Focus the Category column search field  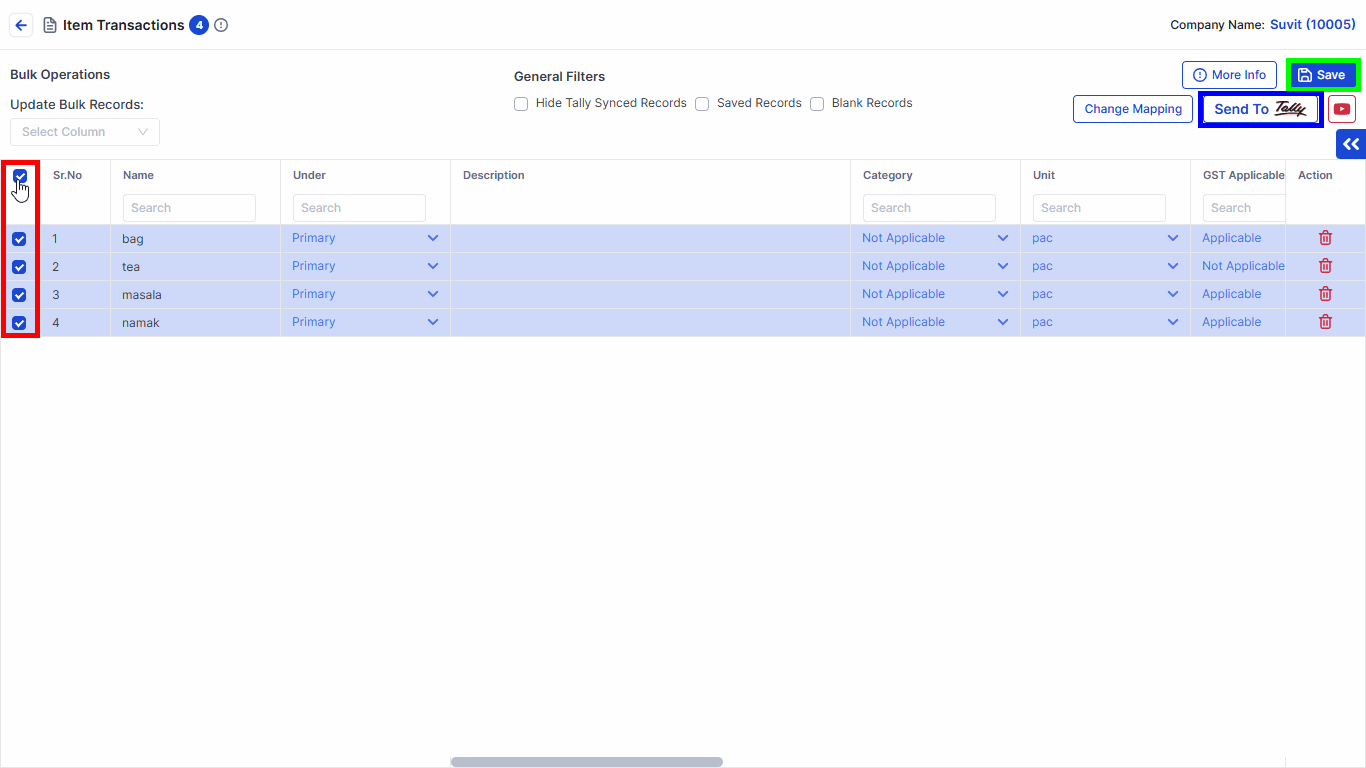[929, 208]
